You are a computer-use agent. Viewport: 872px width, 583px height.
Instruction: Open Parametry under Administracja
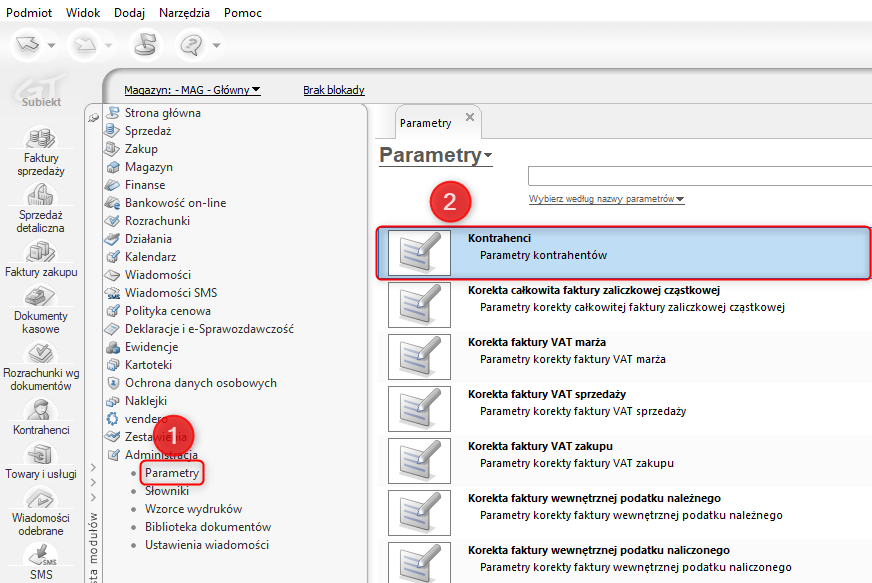pos(172,473)
